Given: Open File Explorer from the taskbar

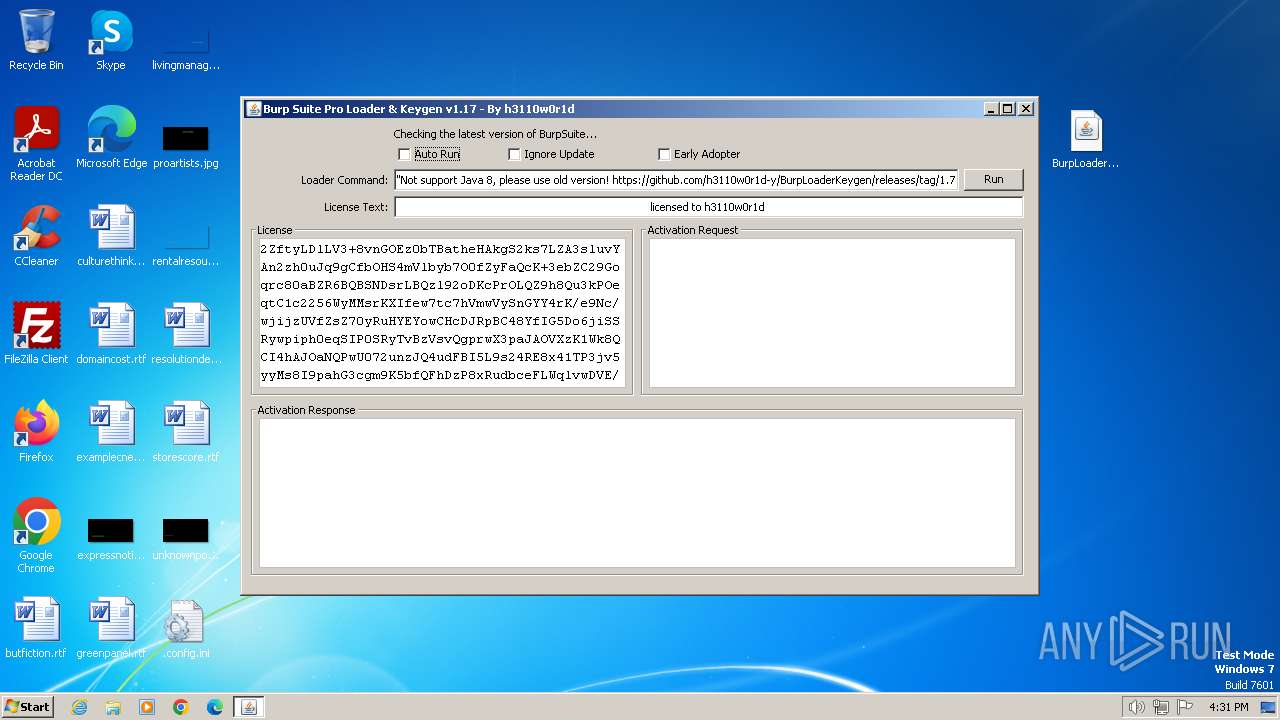Looking at the screenshot, I should (113, 707).
